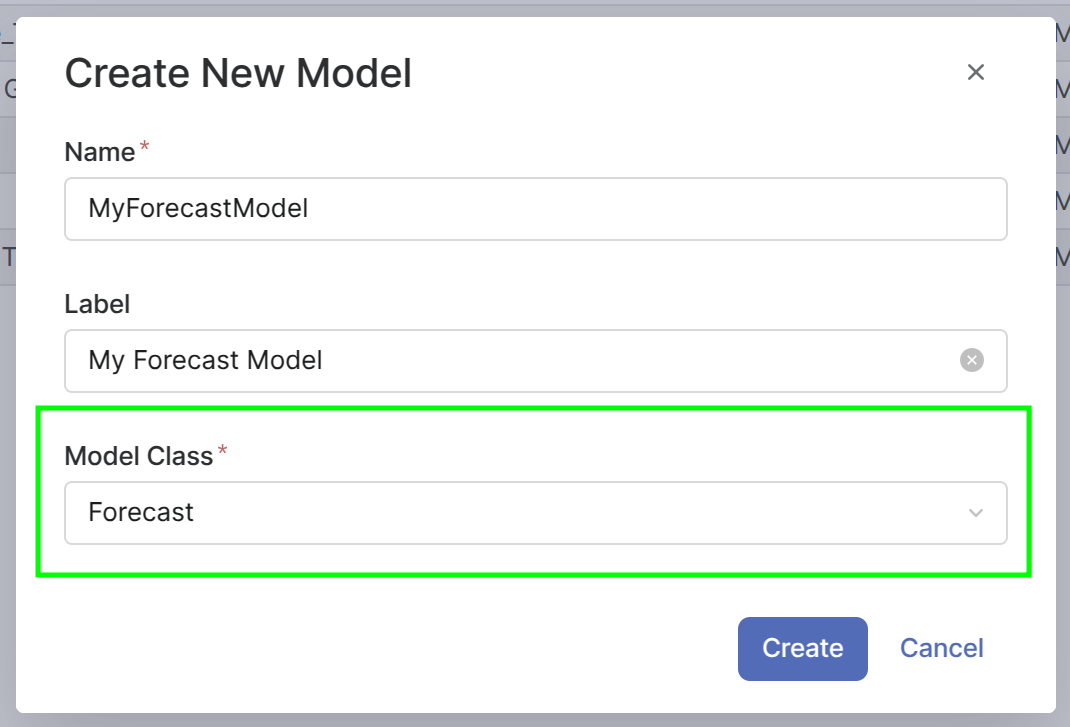Place cursor in My Forecast Model text
Viewport: 1070px width, 727px height.
click(205, 360)
